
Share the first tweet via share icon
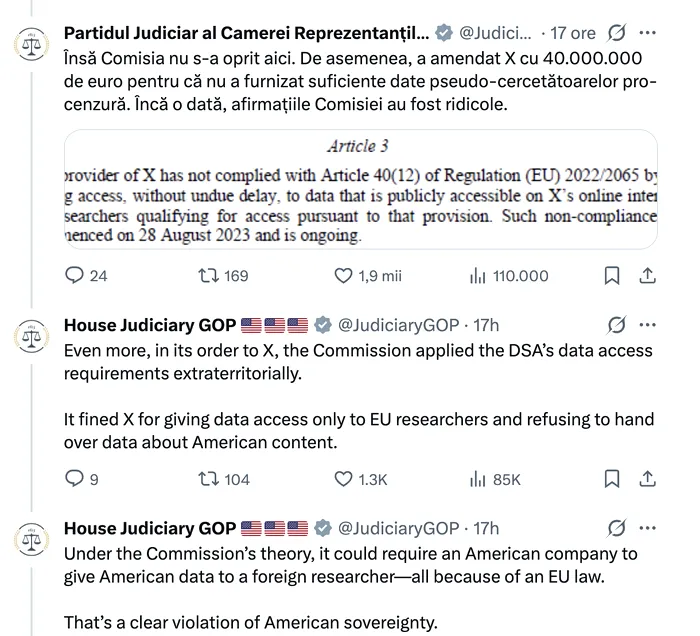(646, 276)
